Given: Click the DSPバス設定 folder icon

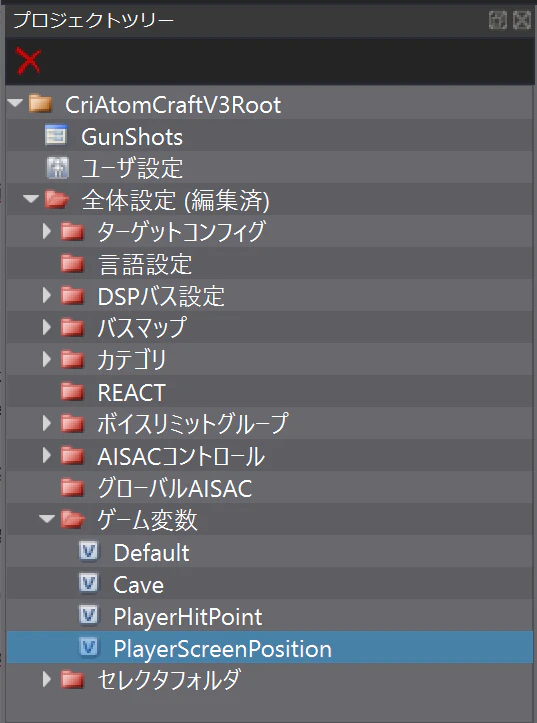Looking at the screenshot, I should (x=72, y=296).
